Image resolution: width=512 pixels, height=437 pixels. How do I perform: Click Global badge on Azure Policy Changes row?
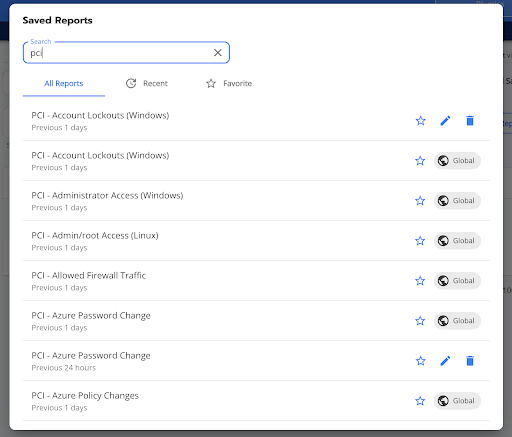(x=457, y=401)
